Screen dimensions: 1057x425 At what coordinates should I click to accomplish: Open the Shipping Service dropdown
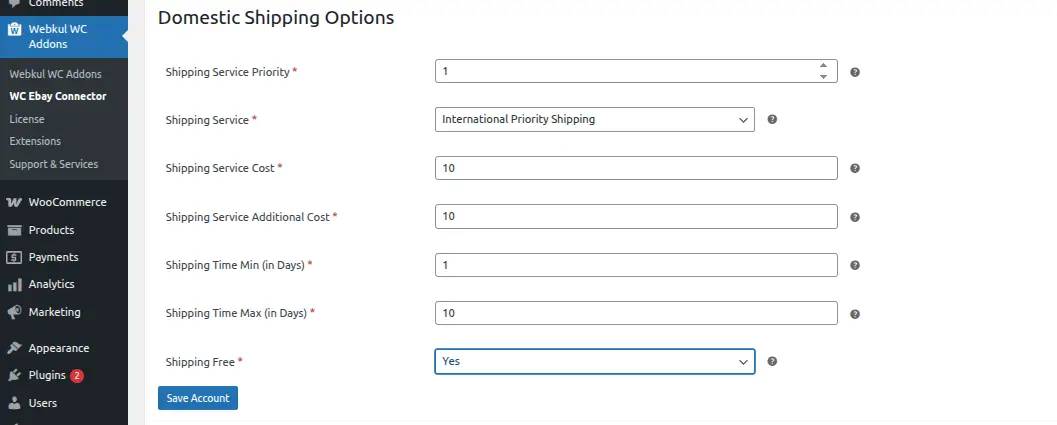click(x=594, y=120)
